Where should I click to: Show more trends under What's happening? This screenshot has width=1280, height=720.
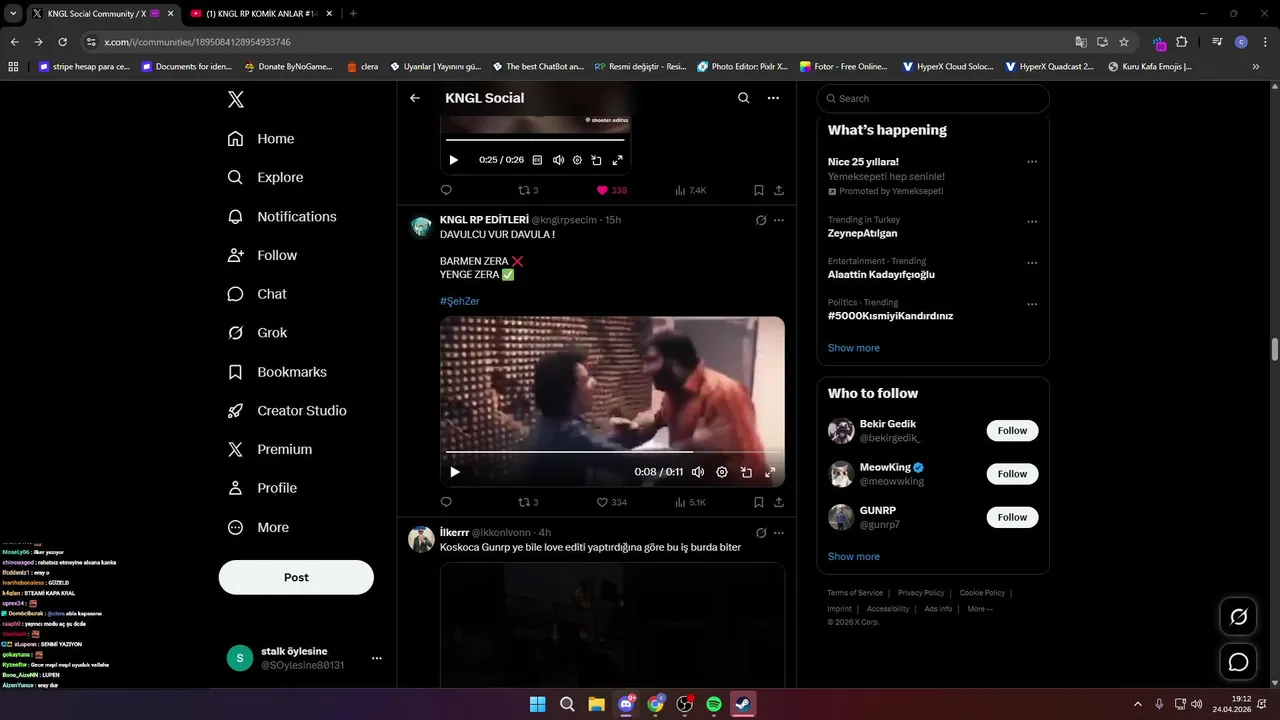coord(854,348)
